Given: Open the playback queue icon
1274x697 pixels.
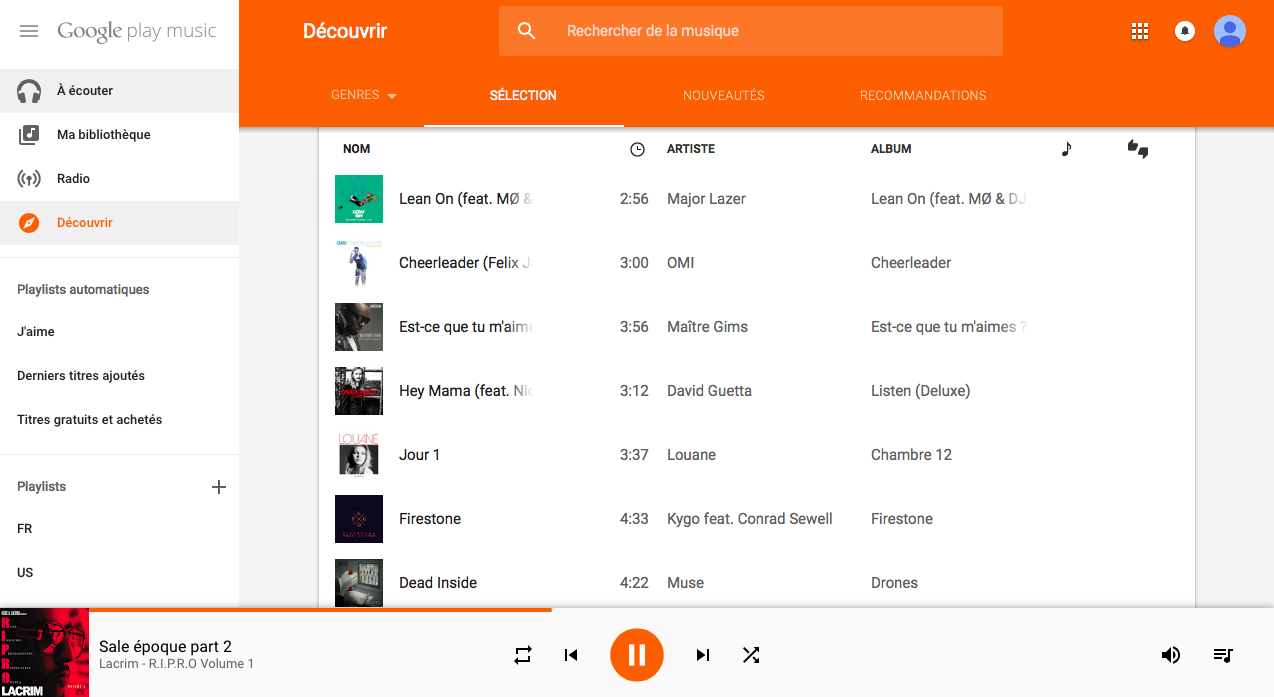Looking at the screenshot, I should tap(1223, 655).
